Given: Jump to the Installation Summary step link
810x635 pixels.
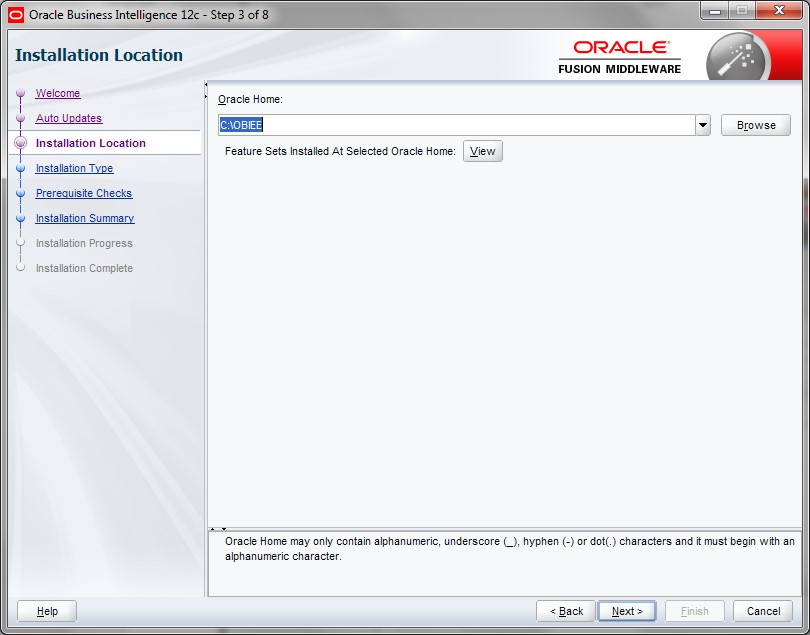Looking at the screenshot, I should pyautogui.click(x=84, y=219).
